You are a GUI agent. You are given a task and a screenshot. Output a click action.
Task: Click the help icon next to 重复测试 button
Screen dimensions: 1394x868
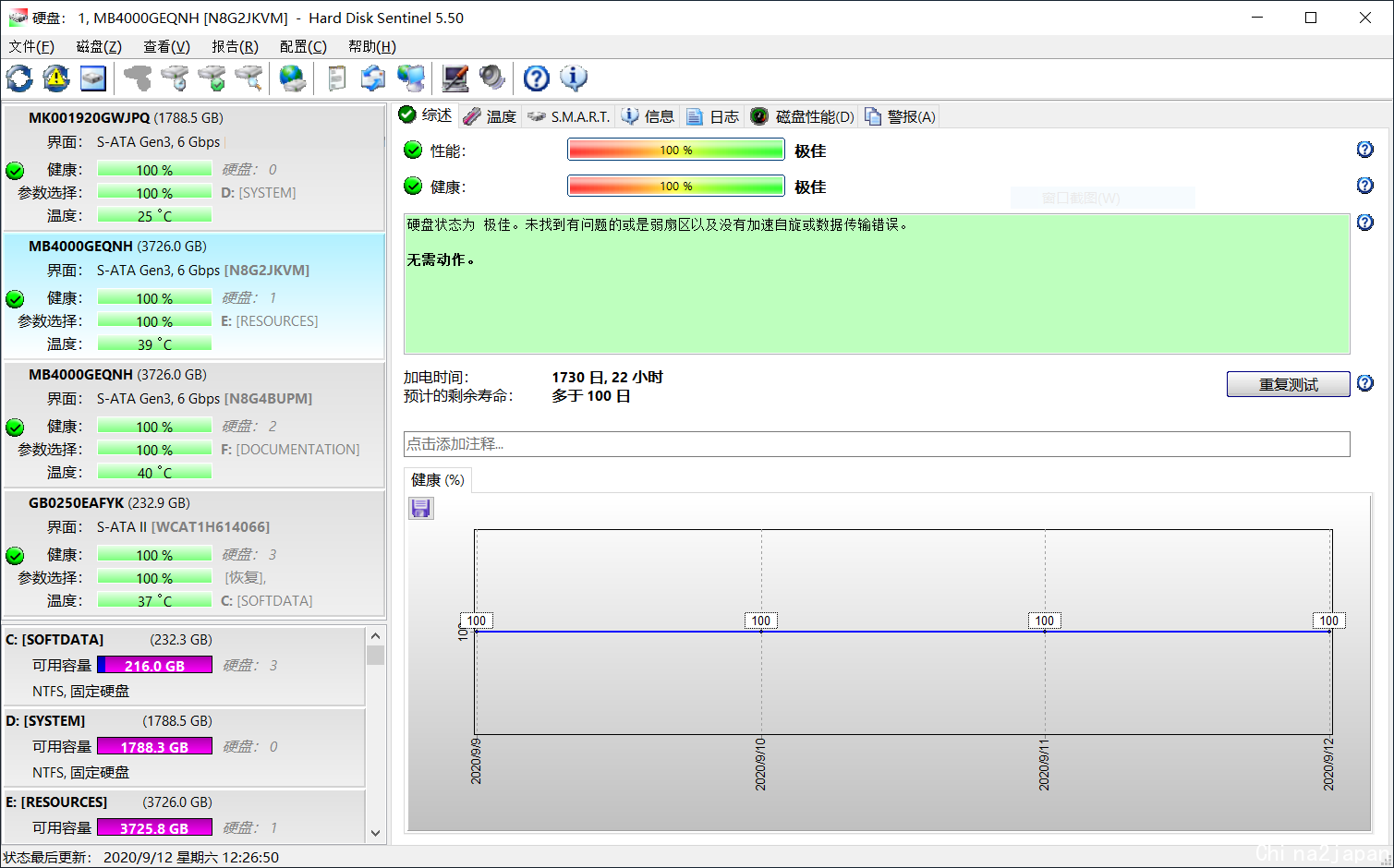[x=1365, y=383]
